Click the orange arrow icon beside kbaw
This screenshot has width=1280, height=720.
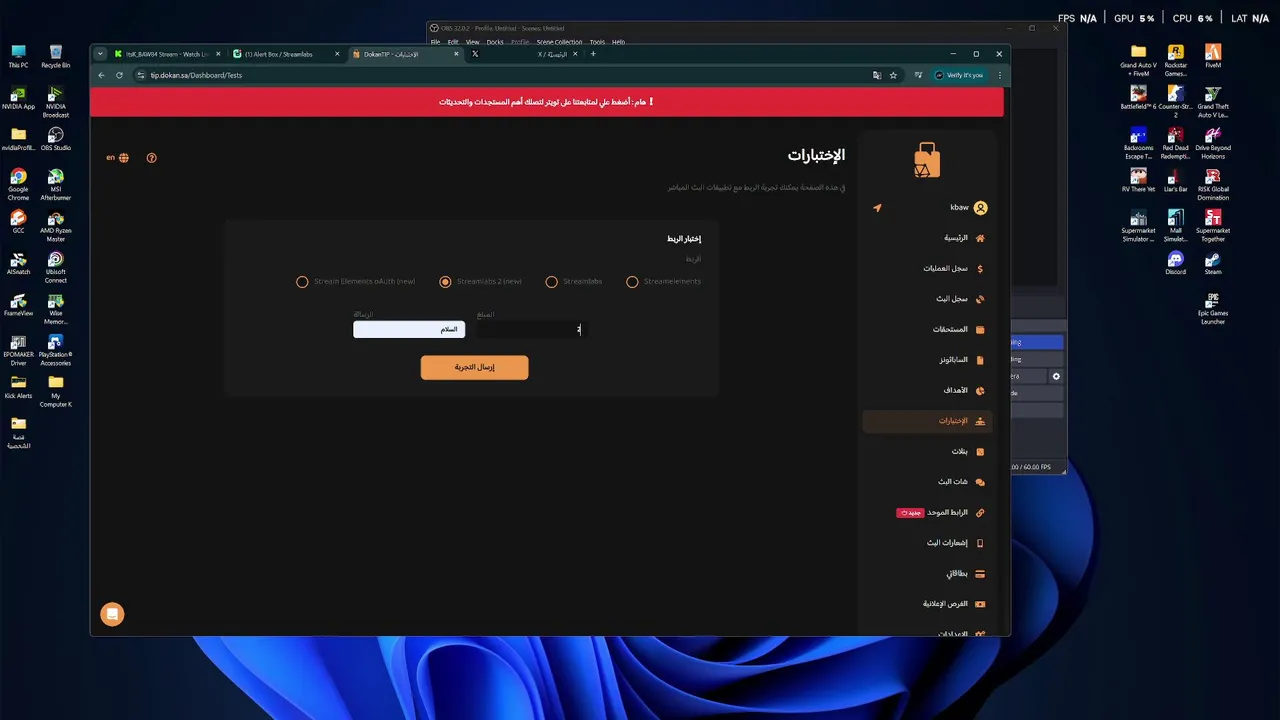[877, 208]
